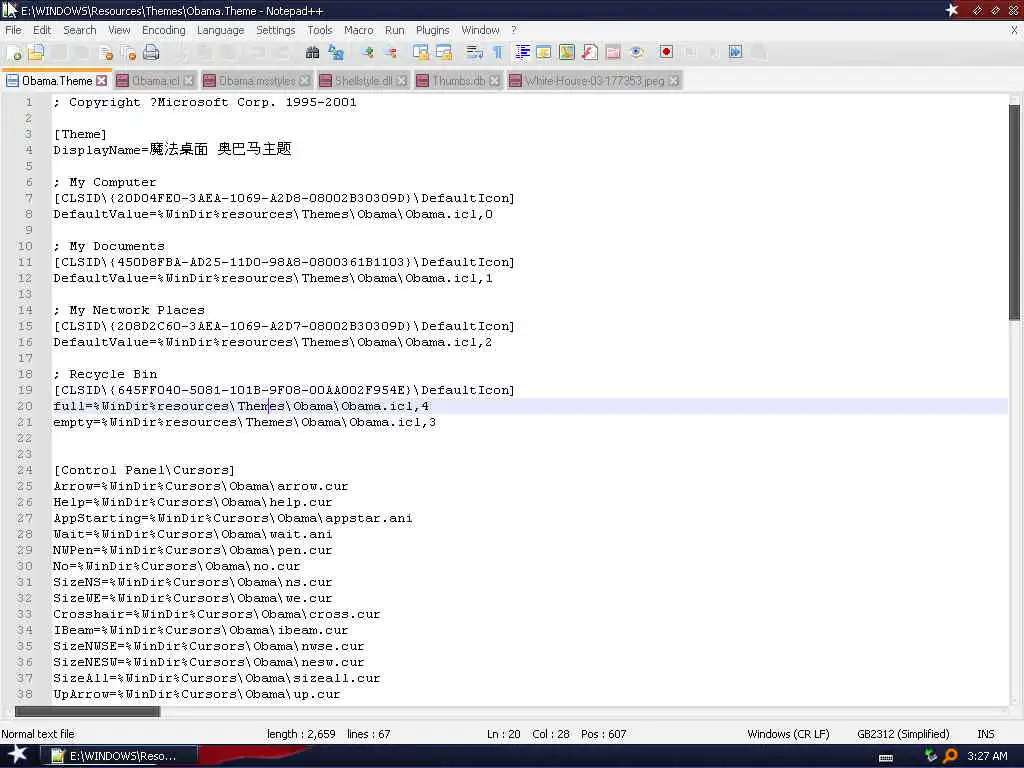1024x768 pixels.
Task: Toggle Show All Characters paragraph icon
Action: (498, 52)
